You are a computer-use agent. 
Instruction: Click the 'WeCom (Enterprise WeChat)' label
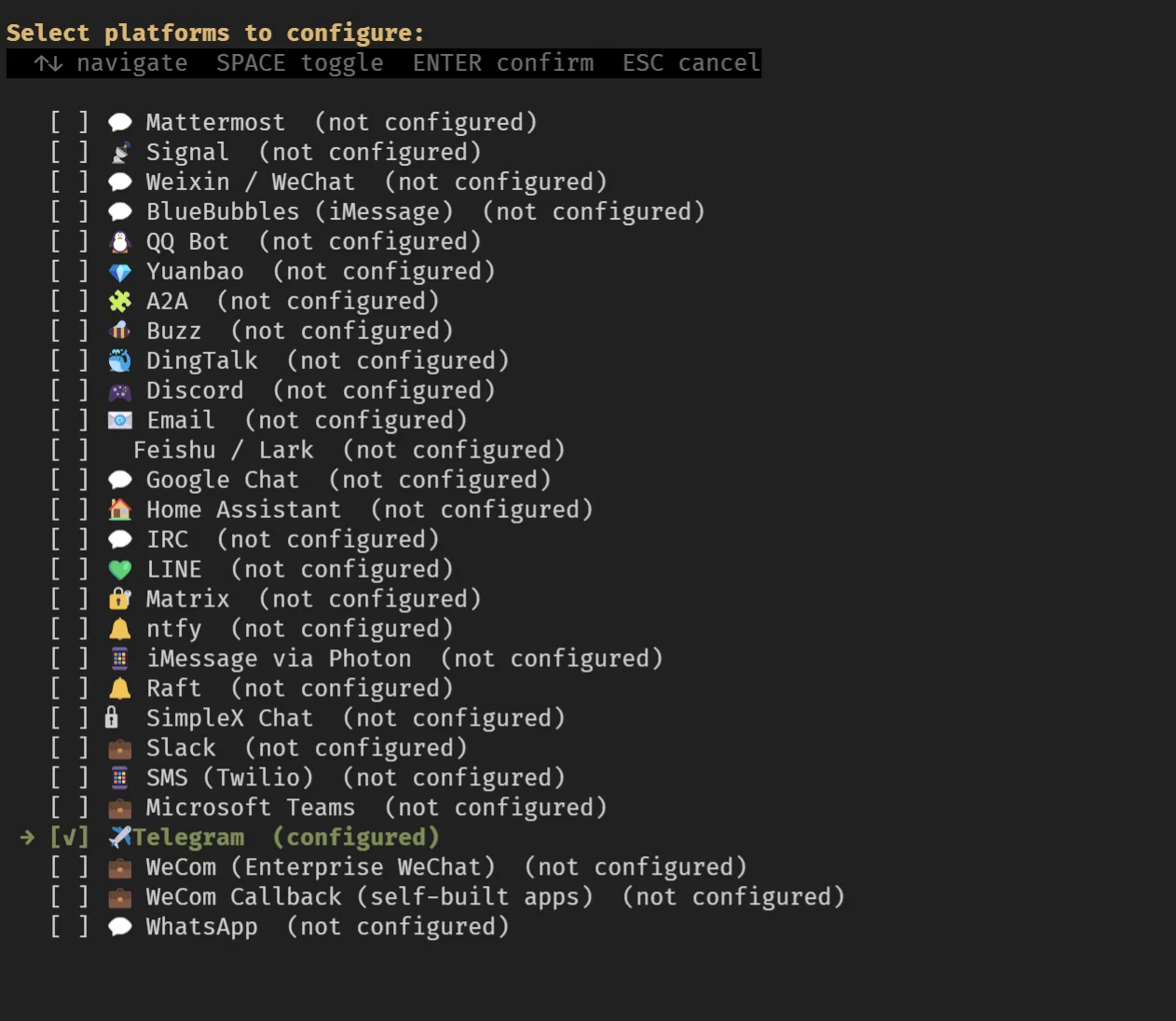321,867
